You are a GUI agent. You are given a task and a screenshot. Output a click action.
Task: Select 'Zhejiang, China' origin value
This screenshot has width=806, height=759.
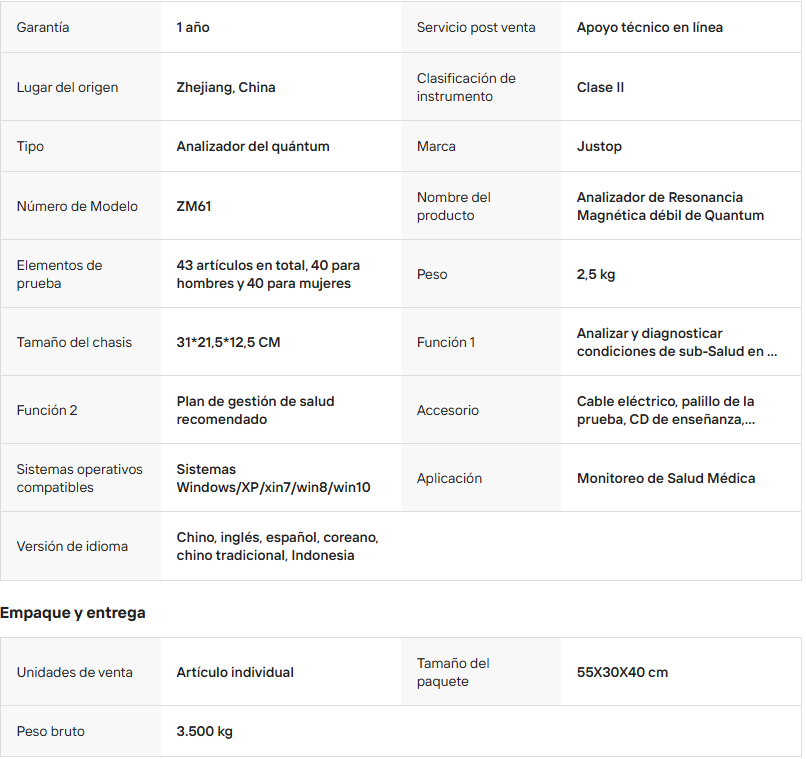pos(226,88)
